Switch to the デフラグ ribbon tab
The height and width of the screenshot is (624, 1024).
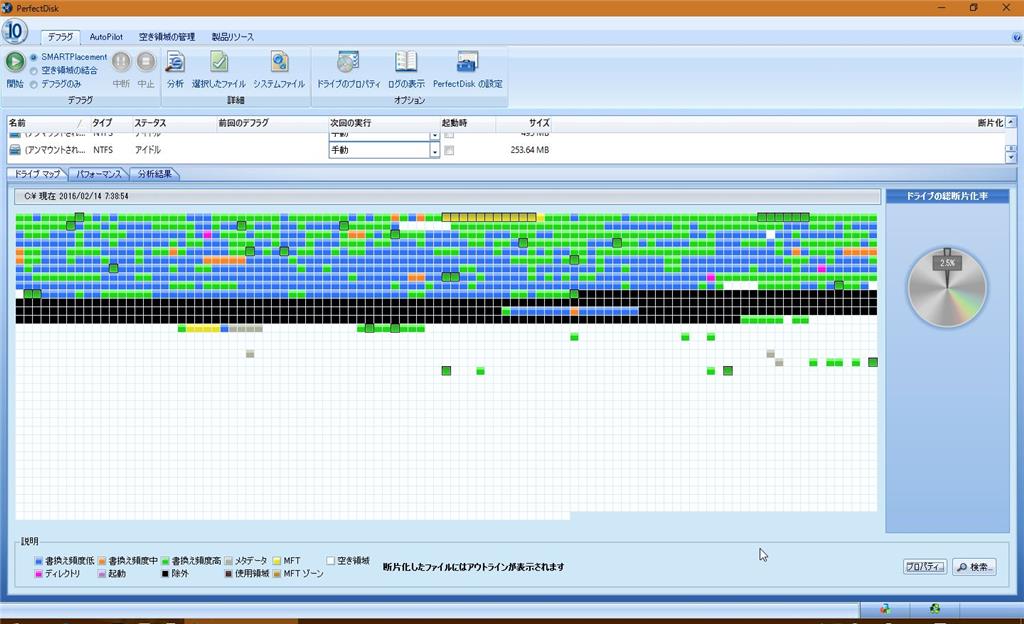[60, 37]
